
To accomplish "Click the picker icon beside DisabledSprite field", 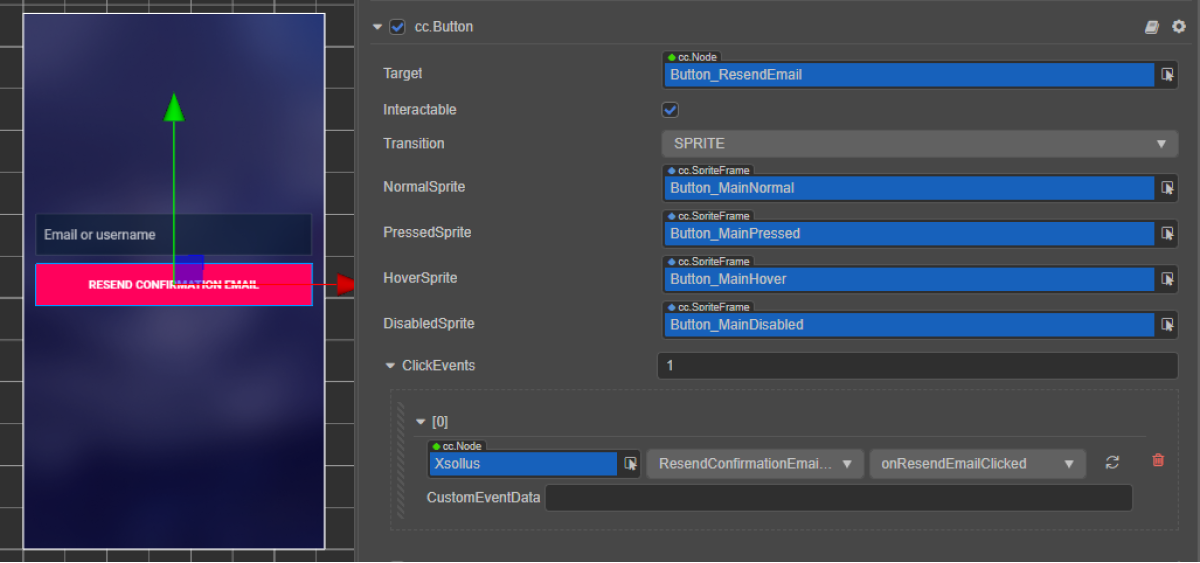I will (1167, 325).
